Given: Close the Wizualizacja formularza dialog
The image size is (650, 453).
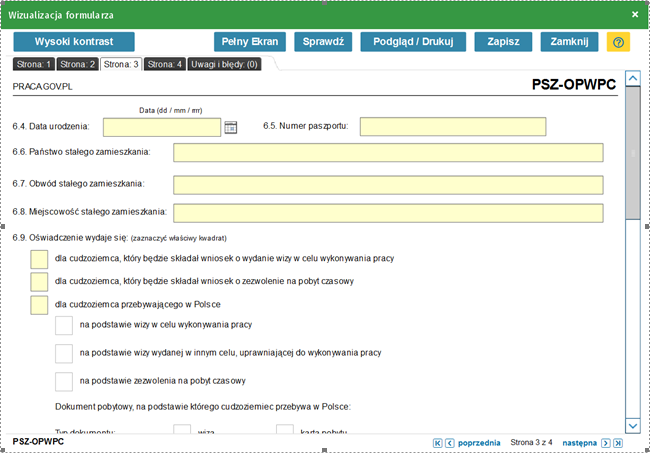Looking at the screenshot, I should click(635, 15).
